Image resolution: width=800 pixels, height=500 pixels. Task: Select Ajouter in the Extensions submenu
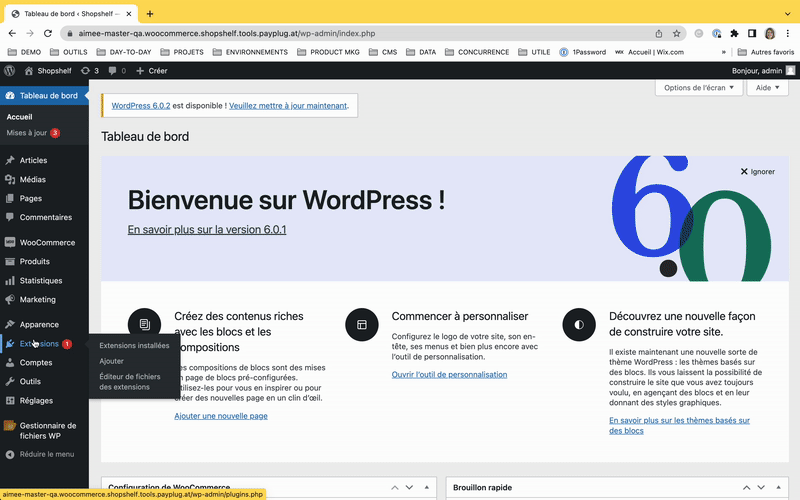112,361
